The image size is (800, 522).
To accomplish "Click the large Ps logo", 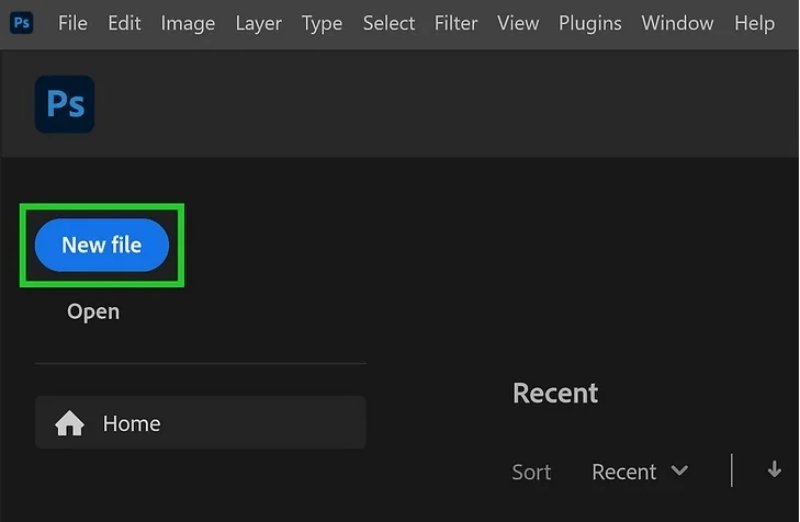I will tap(65, 104).
